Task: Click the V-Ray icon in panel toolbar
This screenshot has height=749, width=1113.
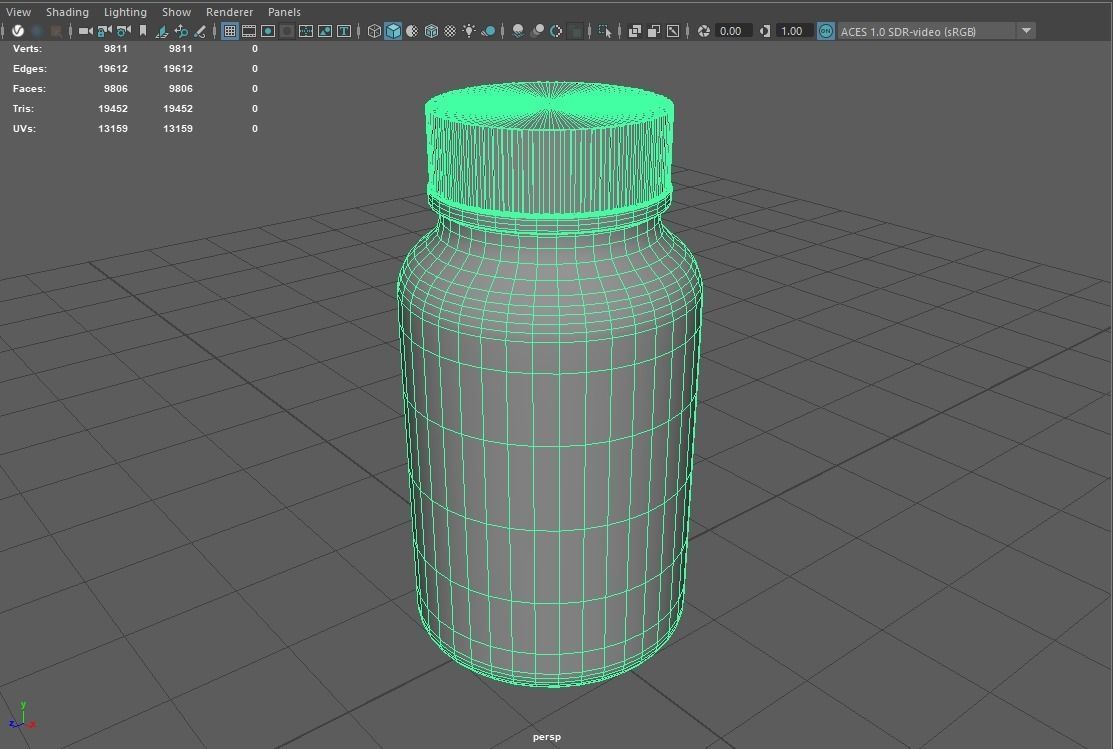Action: point(18,31)
